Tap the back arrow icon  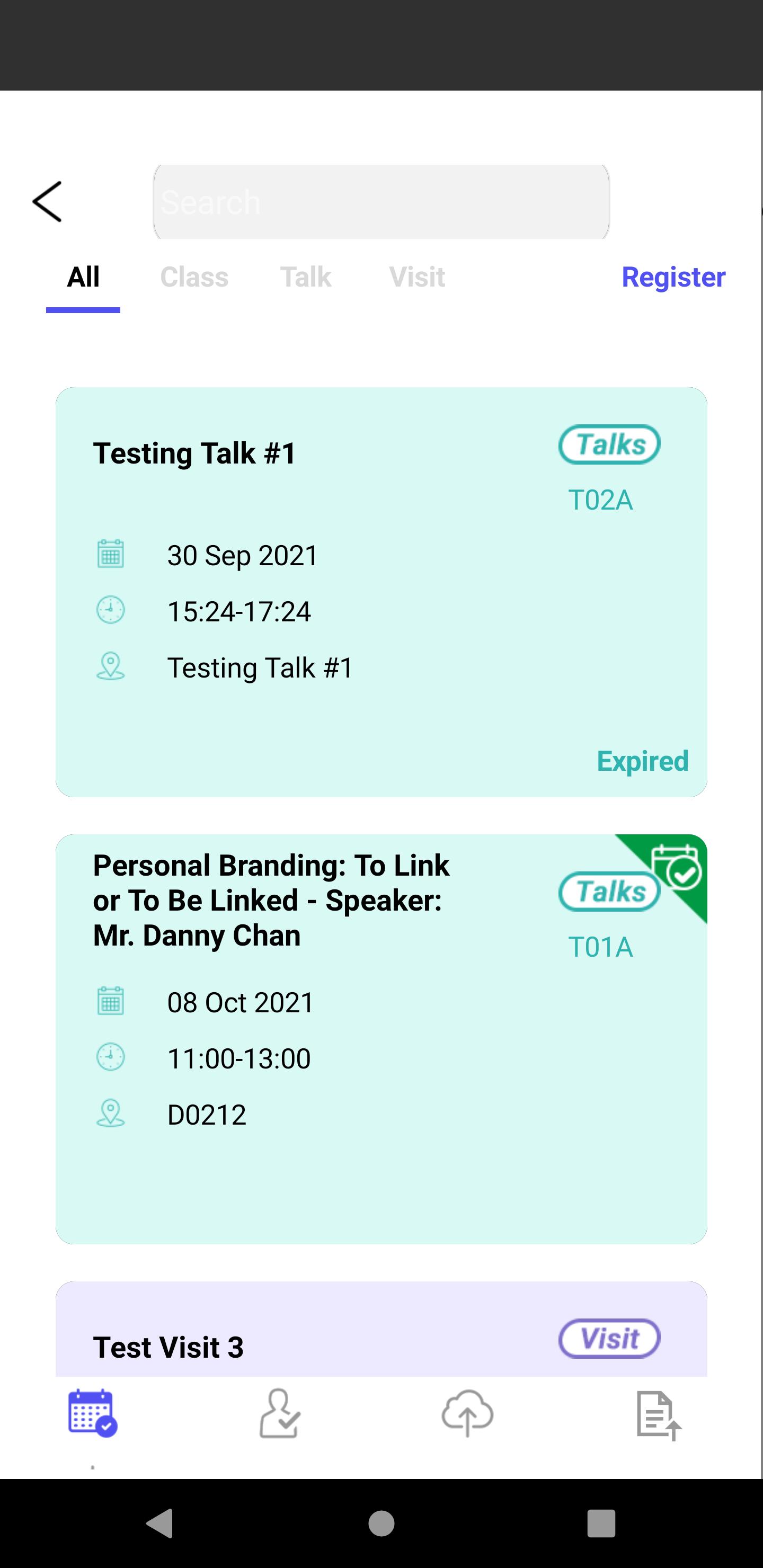click(47, 201)
